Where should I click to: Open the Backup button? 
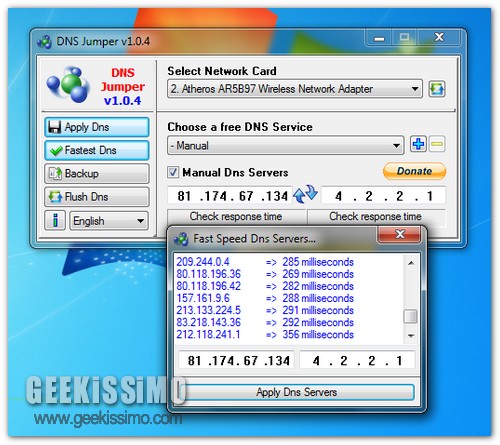click(97, 173)
